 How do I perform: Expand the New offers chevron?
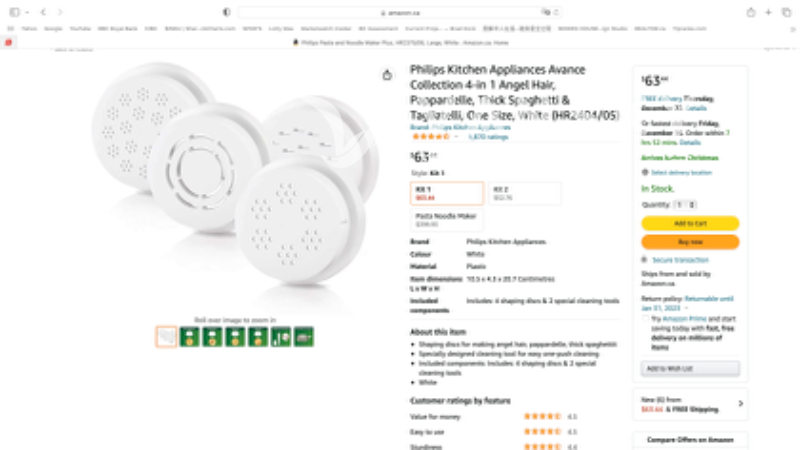pos(741,404)
